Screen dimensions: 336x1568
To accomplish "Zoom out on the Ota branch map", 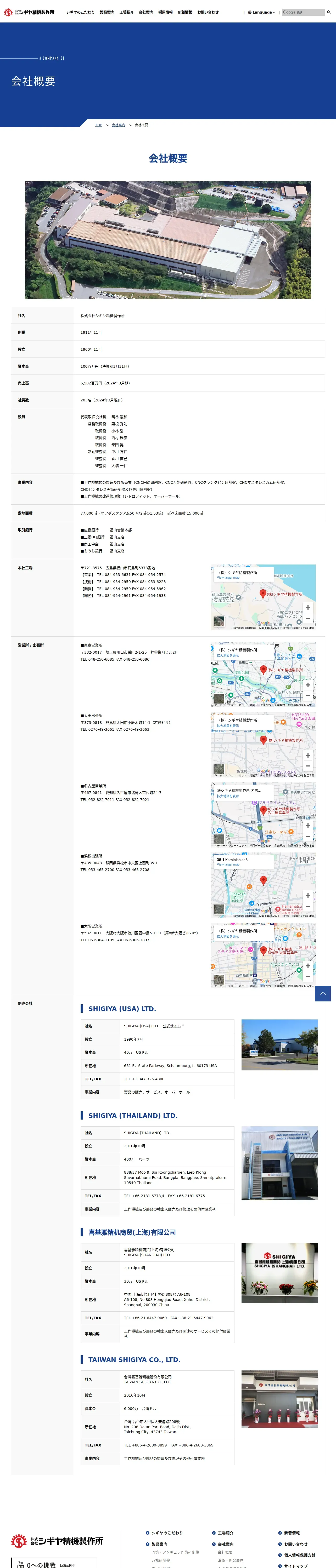I will click(308, 766).
